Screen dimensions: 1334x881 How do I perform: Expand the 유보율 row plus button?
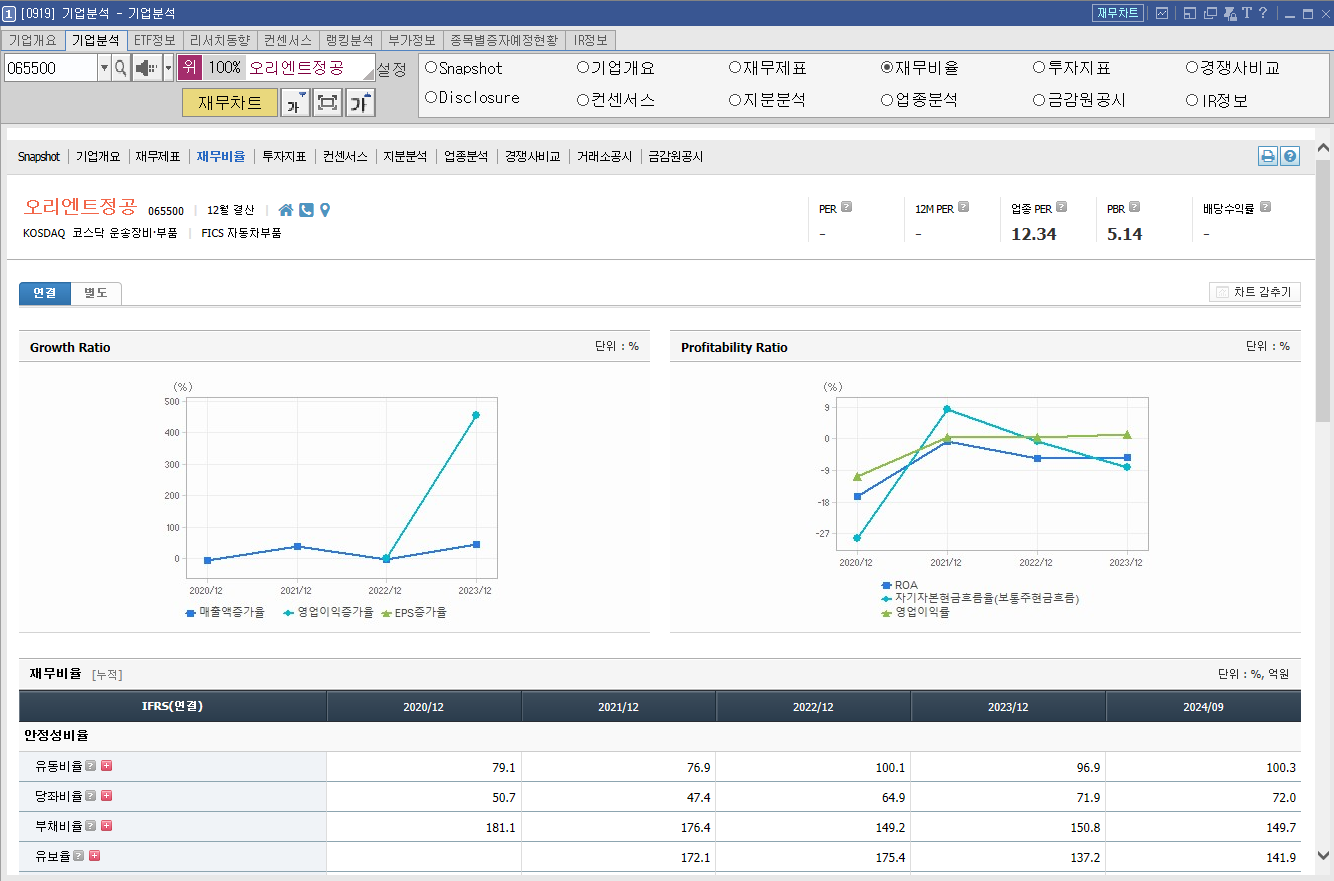(x=95, y=856)
